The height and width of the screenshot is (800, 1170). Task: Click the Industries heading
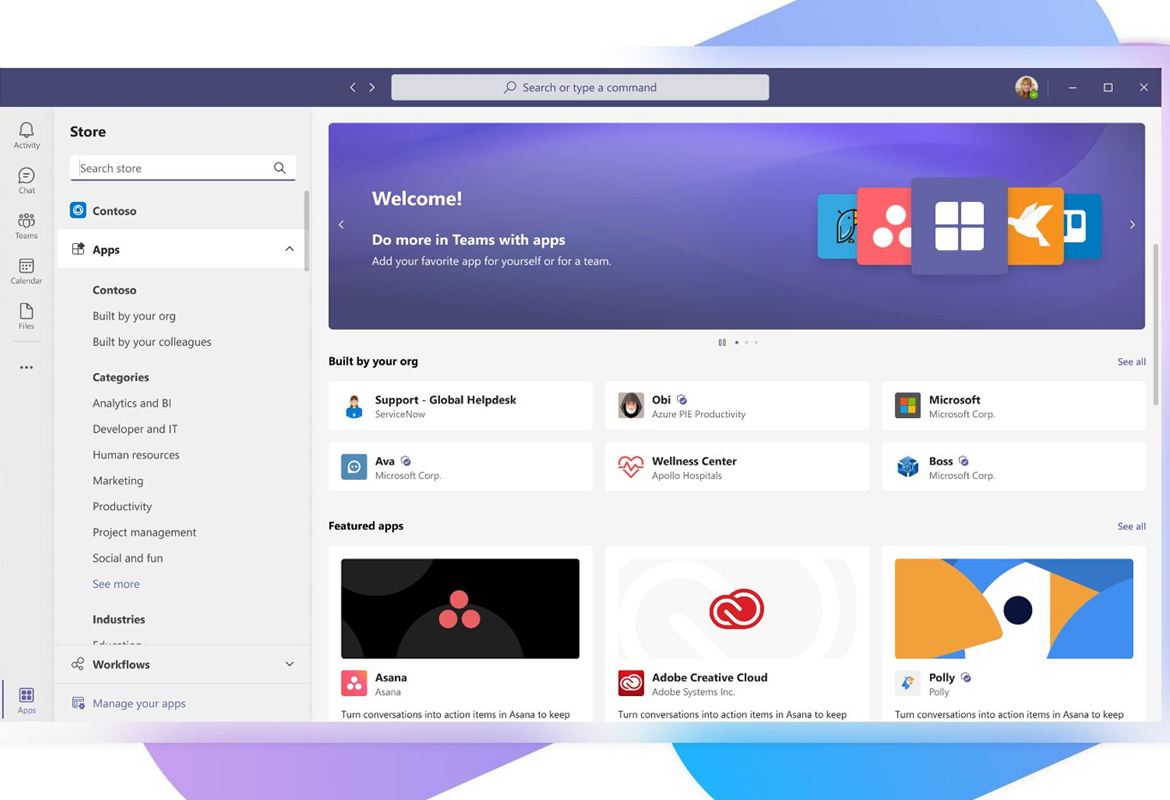(x=119, y=619)
